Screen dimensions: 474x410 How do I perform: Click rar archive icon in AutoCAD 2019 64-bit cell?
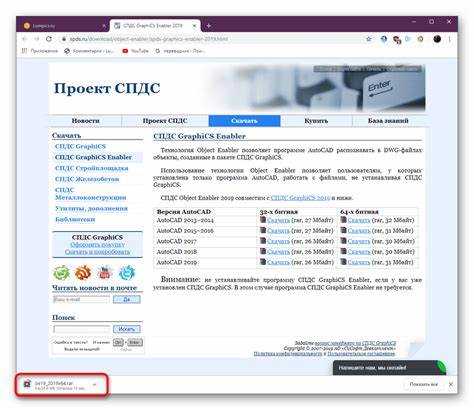tap(343, 262)
